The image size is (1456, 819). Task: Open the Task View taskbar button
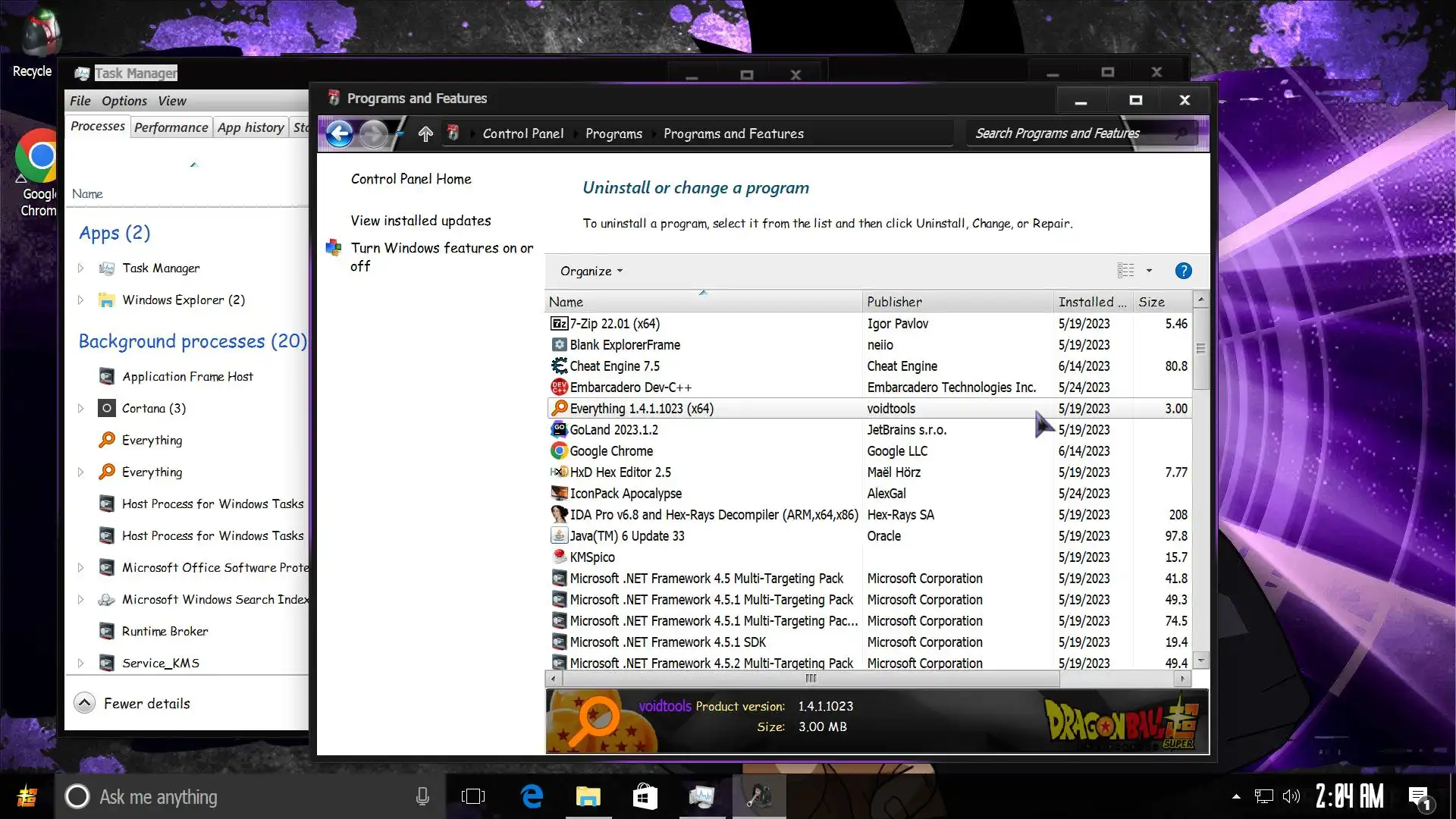coord(472,796)
